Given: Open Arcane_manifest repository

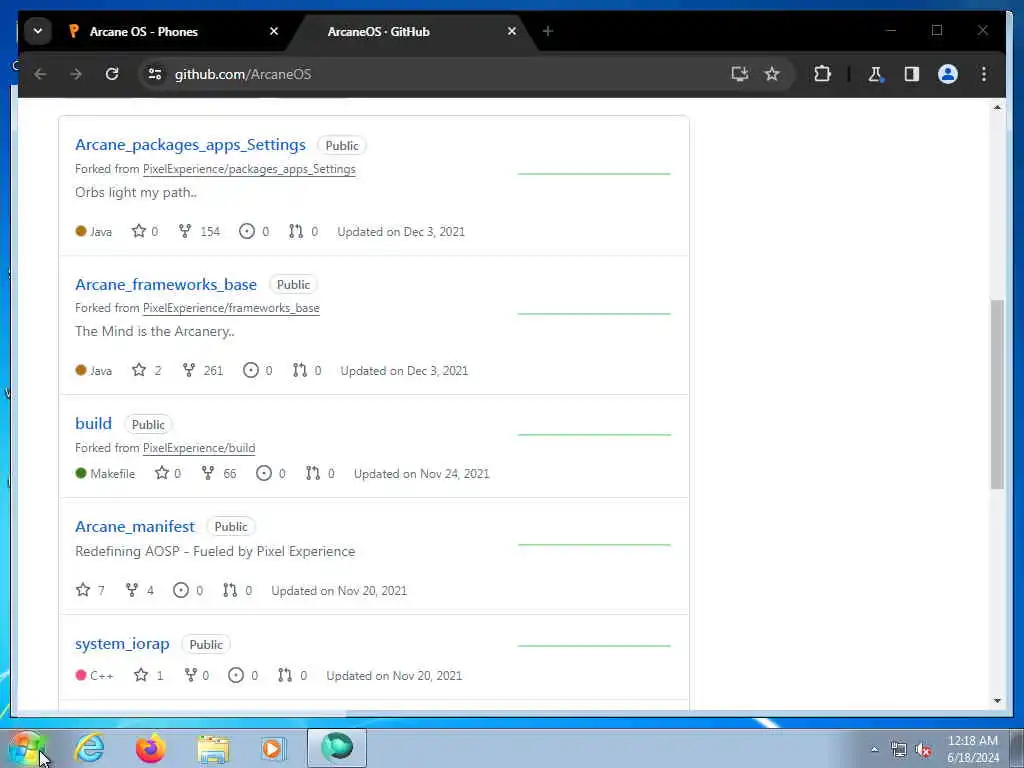Looking at the screenshot, I should pyautogui.click(x=135, y=526).
